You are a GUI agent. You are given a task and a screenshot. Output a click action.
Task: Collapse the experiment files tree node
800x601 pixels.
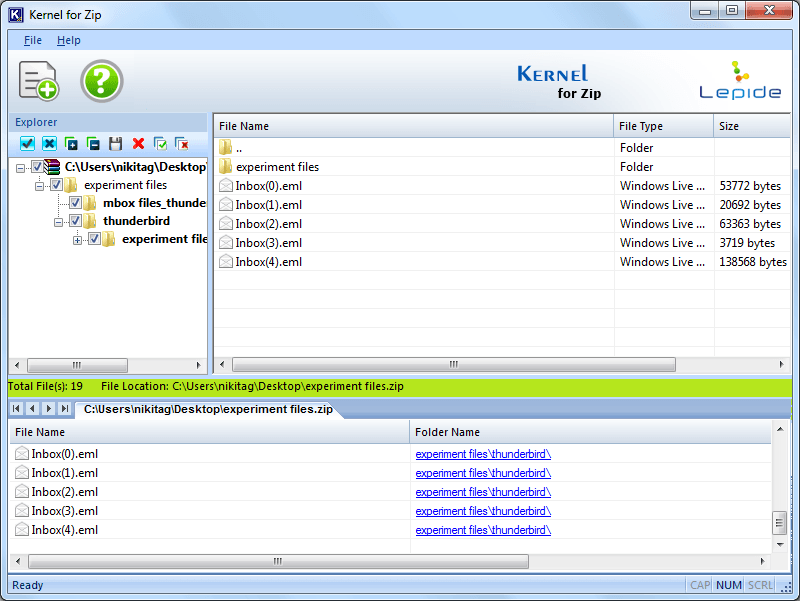pyautogui.click(x=39, y=186)
